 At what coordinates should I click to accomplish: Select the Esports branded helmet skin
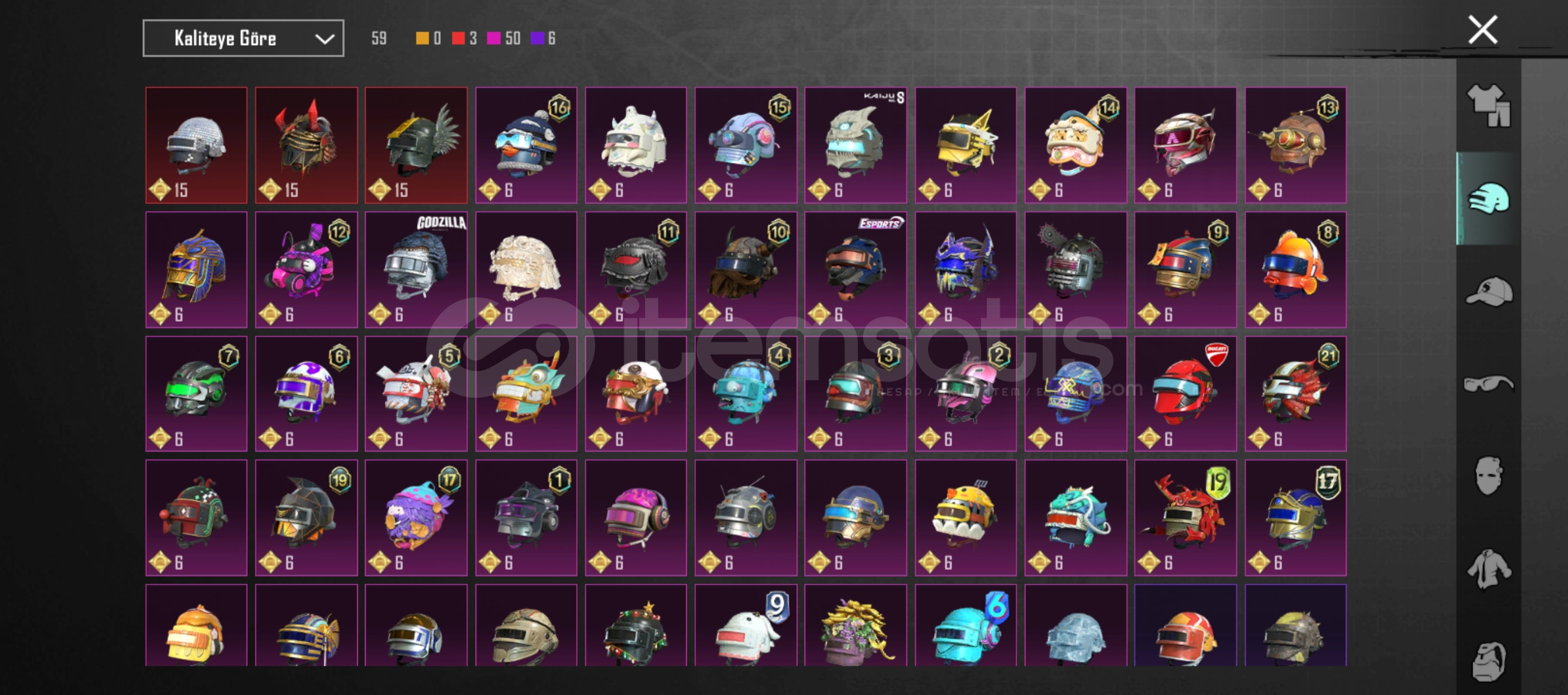pyautogui.click(x=855, y=270)
